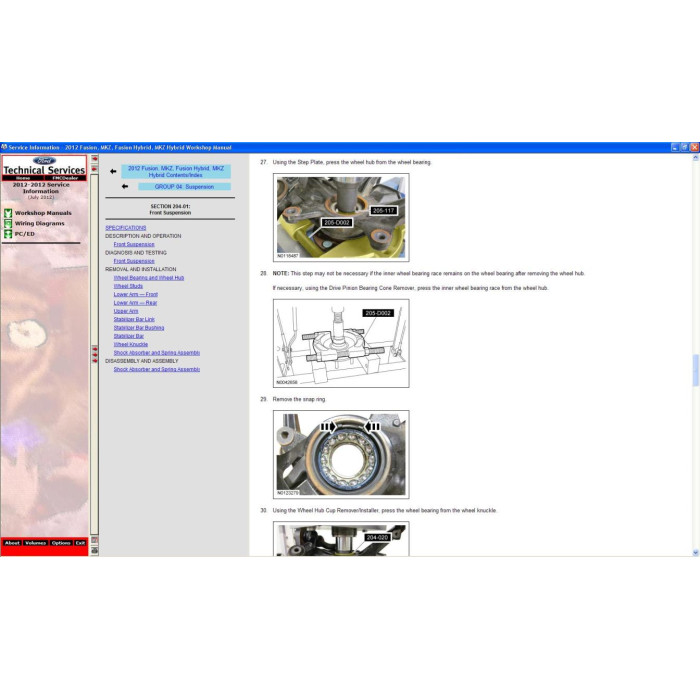Open the SPECIFICATIONS link

(x=125, y=228)
